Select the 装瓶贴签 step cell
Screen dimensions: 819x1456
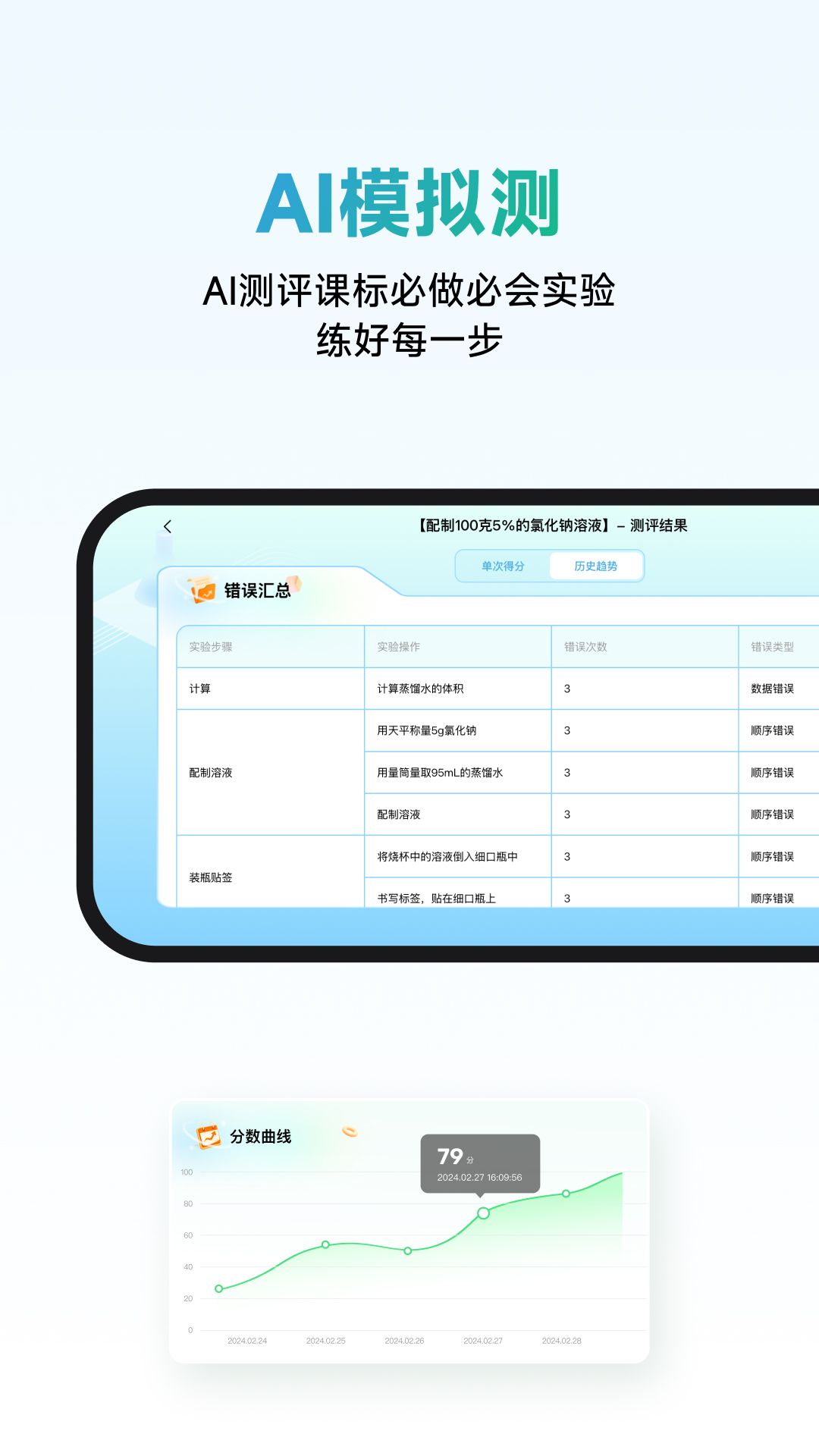(x=211, y=877)
